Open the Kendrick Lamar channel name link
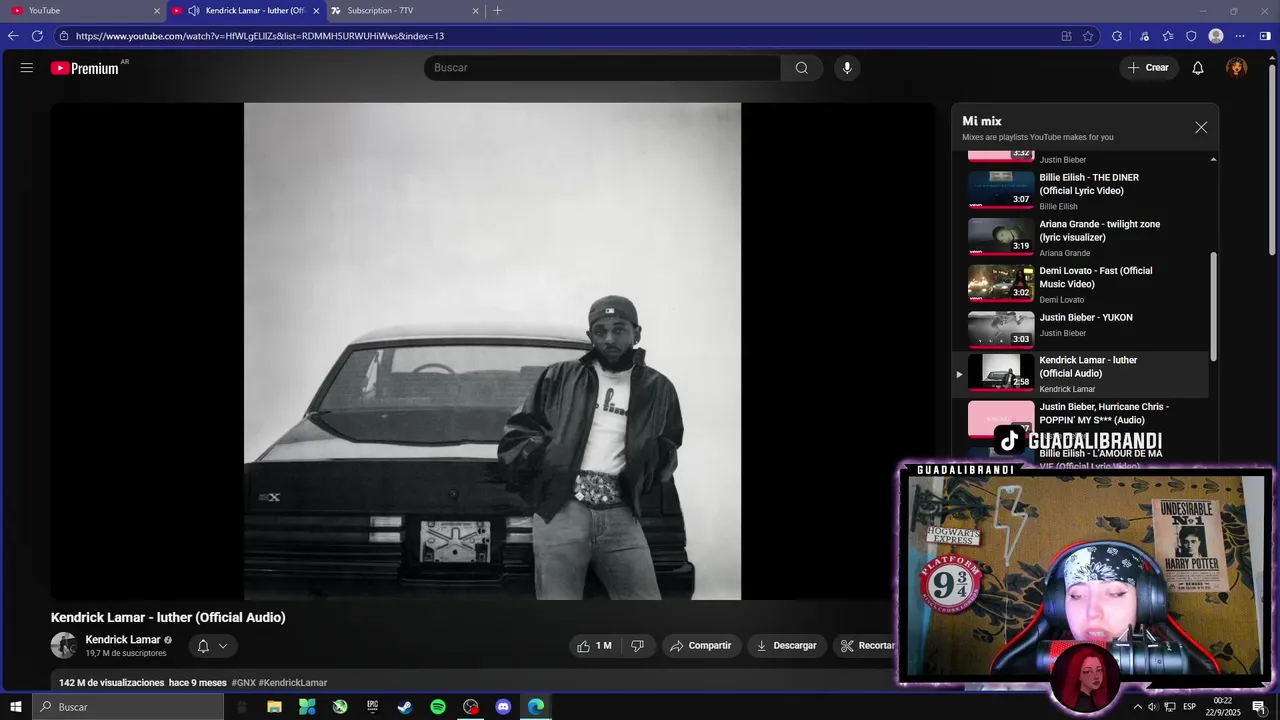The height and width of the screenshot is (720, 1280). (x=123, y=640)
